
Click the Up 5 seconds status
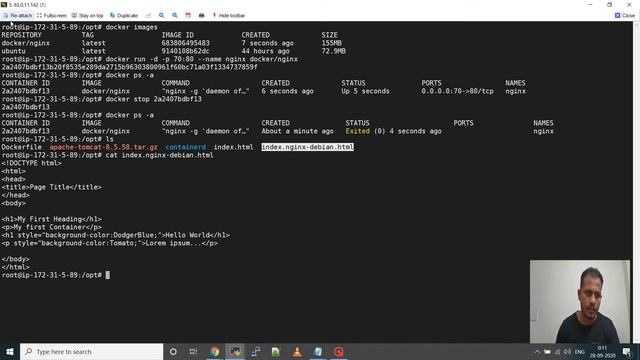(x=365, y=91)
